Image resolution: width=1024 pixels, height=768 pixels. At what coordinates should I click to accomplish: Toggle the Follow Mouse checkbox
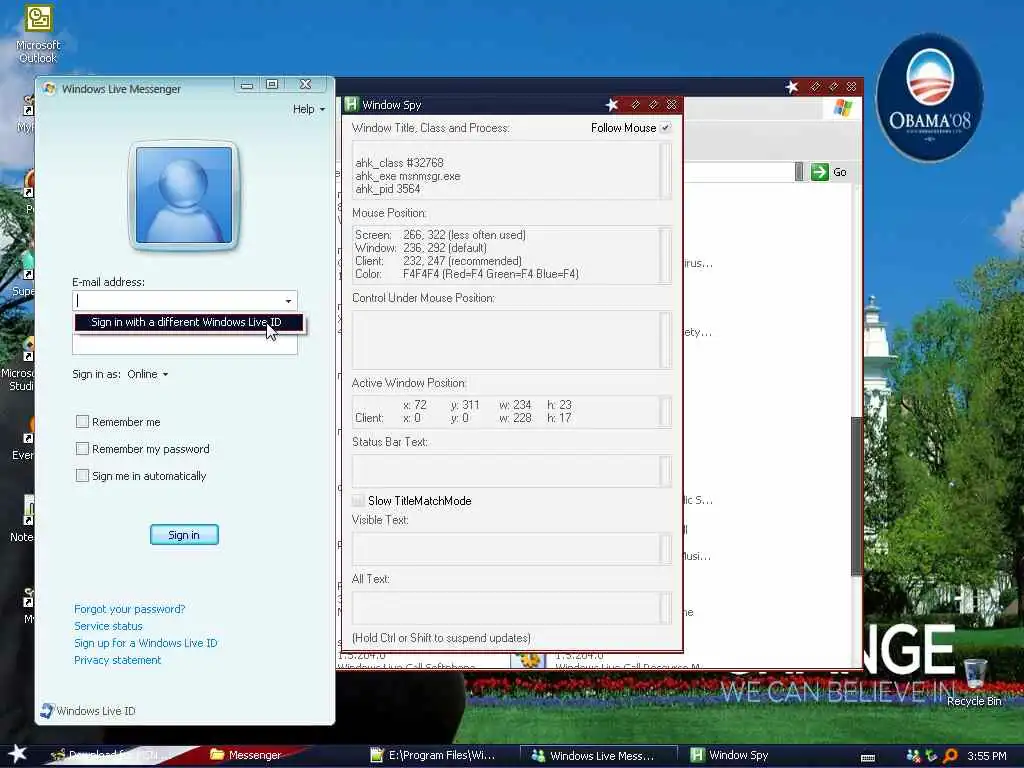[x=665, y=128]
